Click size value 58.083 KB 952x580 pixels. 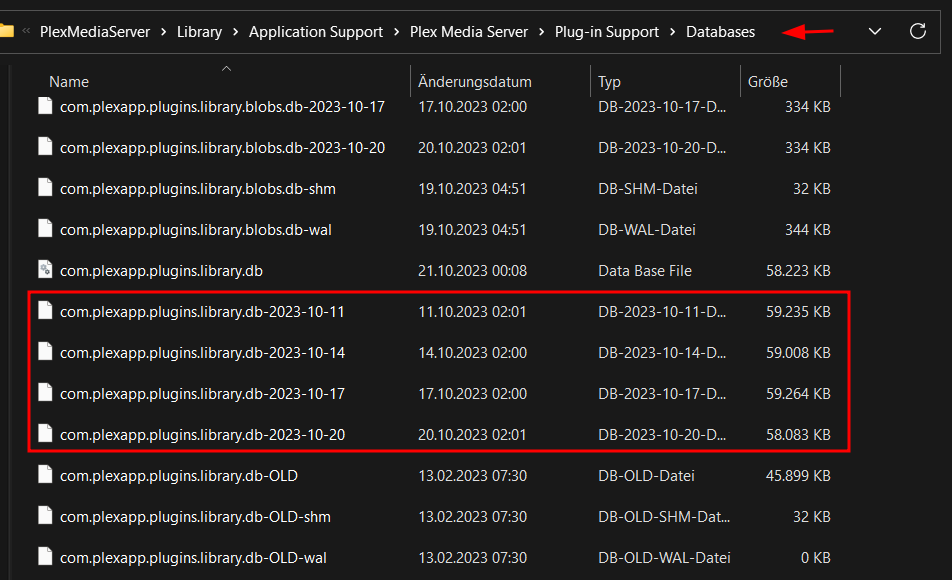pos(798,435)
